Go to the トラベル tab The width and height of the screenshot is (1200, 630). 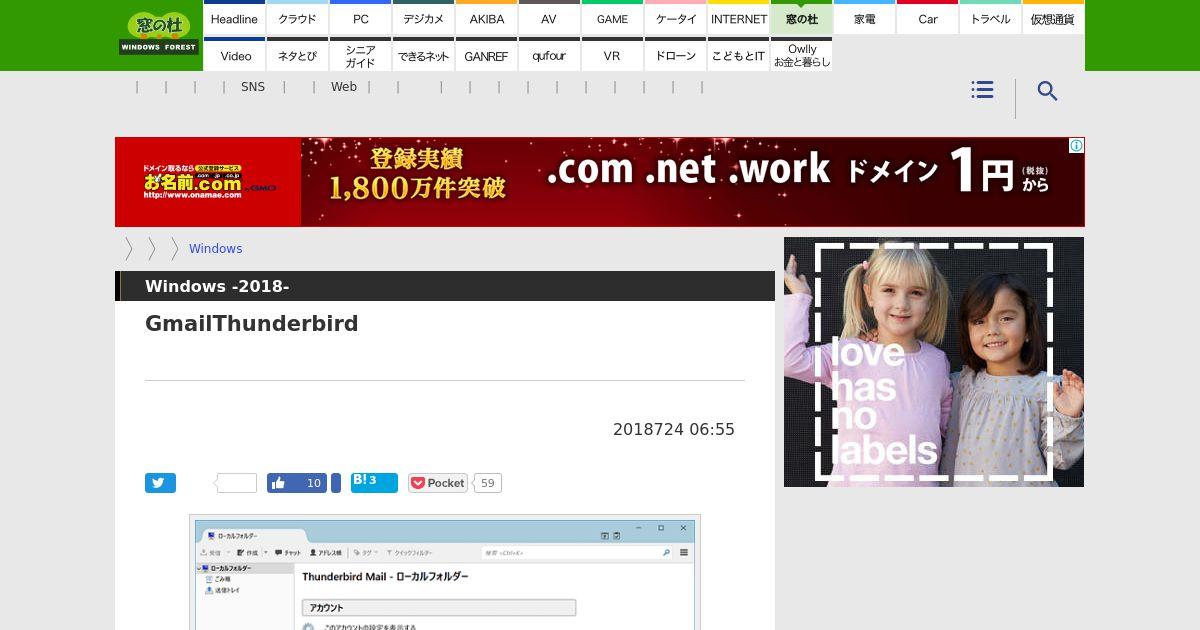(x=990, y=18)
